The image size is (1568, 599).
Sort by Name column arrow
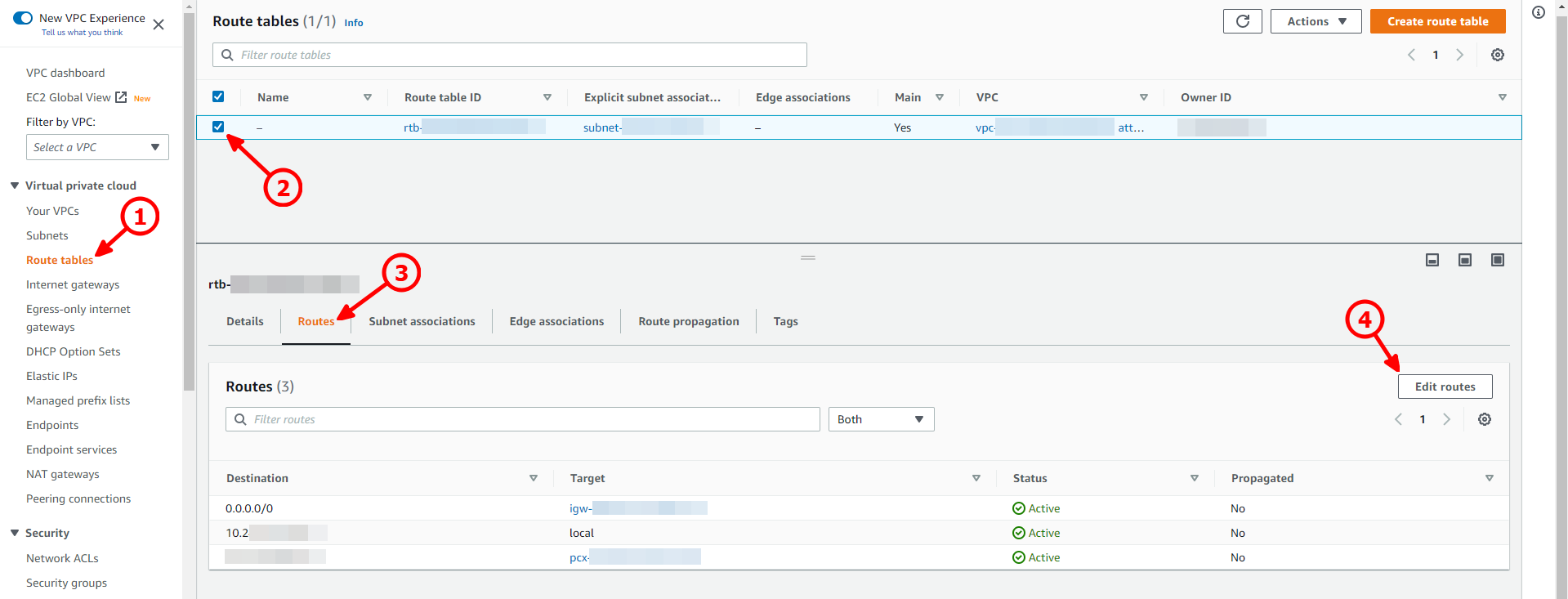pos(368,97)
